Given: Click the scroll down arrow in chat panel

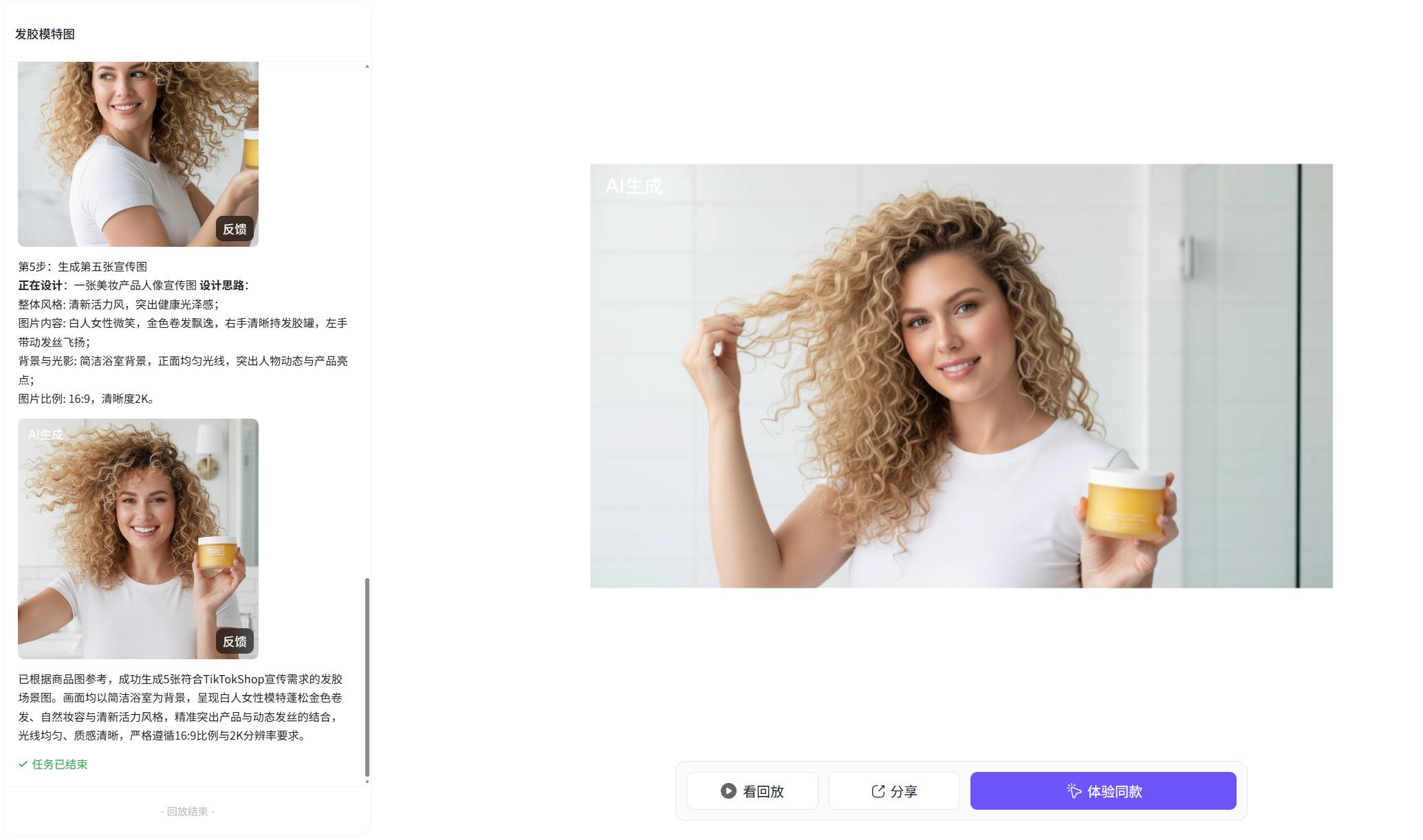Looking at the screenshot, I should pyautogui.click(x=367, y=782).
